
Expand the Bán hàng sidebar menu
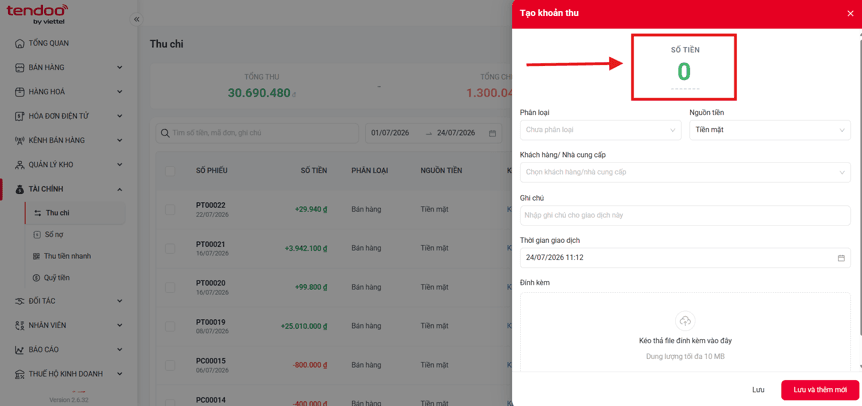pos(69,68)
